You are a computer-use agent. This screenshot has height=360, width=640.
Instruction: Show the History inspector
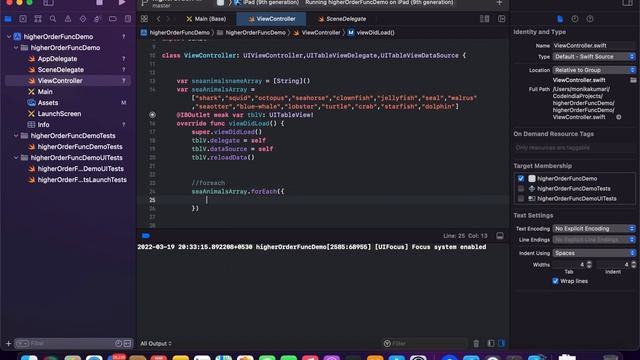click(x=575, y=19)
